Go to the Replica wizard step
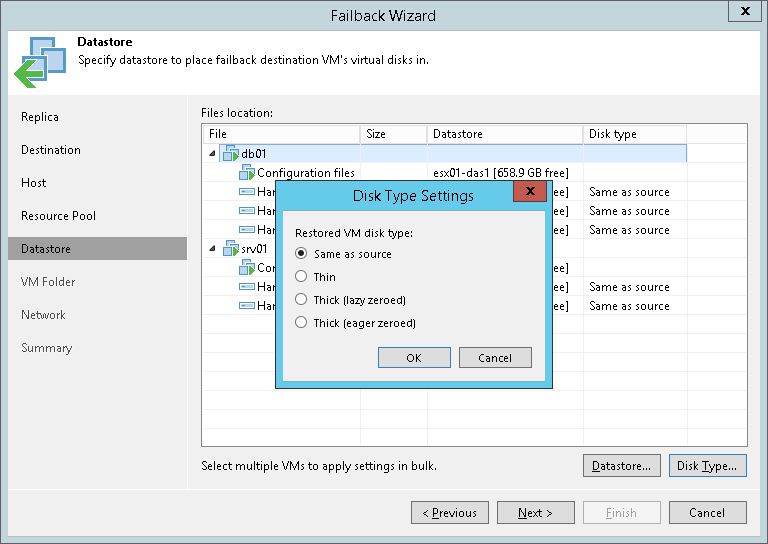Screen dimensions: 768x544 (x=40, y=117)
